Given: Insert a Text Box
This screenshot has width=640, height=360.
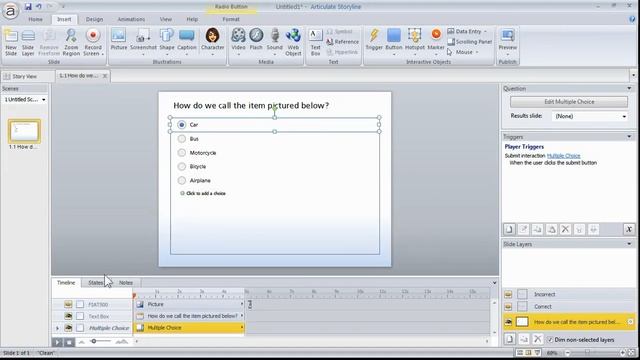Looking at the screenshot, I should pyautogui.click(x=316, y=42).
